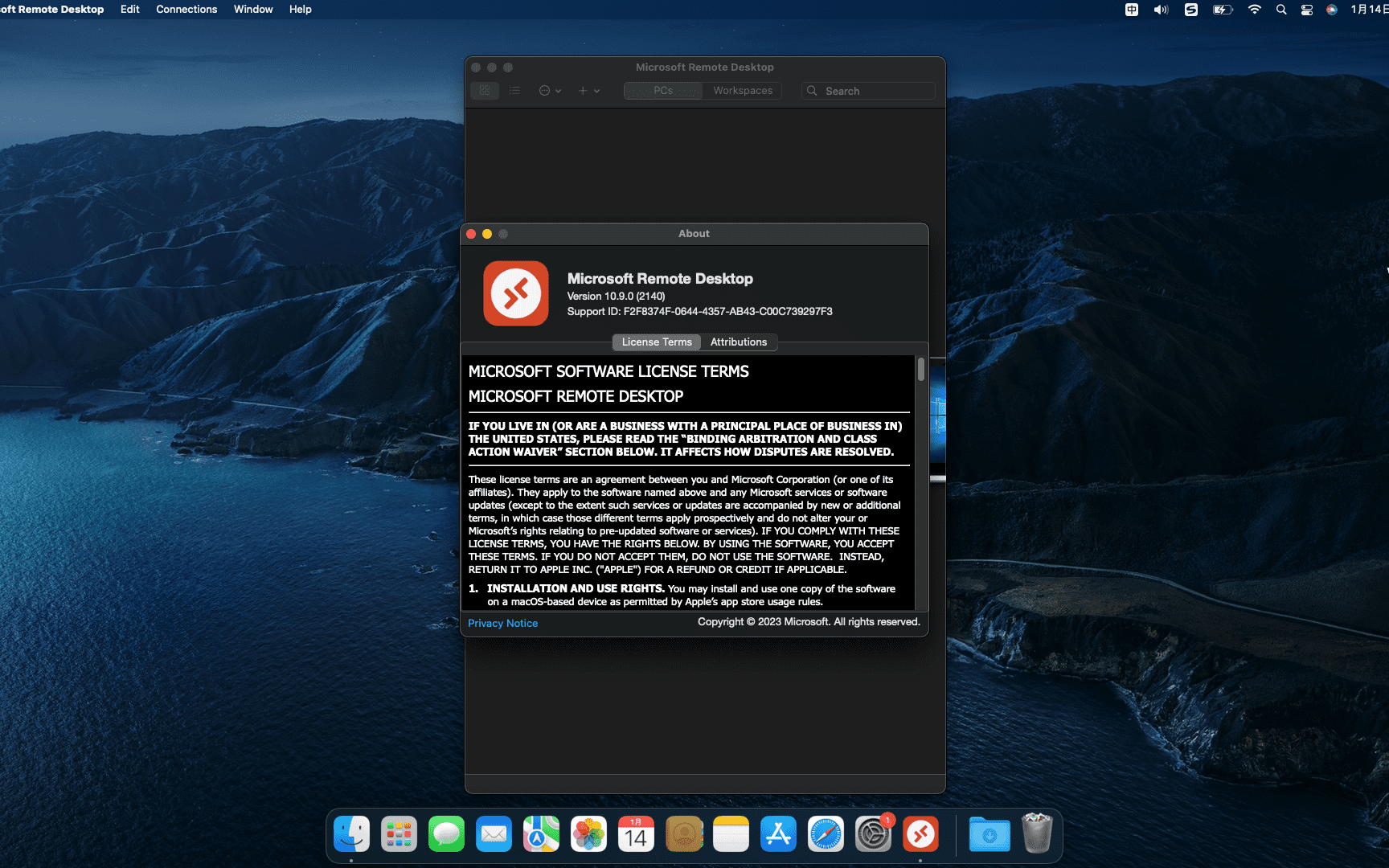Open the App Store from the Dock

pyautogui.click(x=778, y=834)
